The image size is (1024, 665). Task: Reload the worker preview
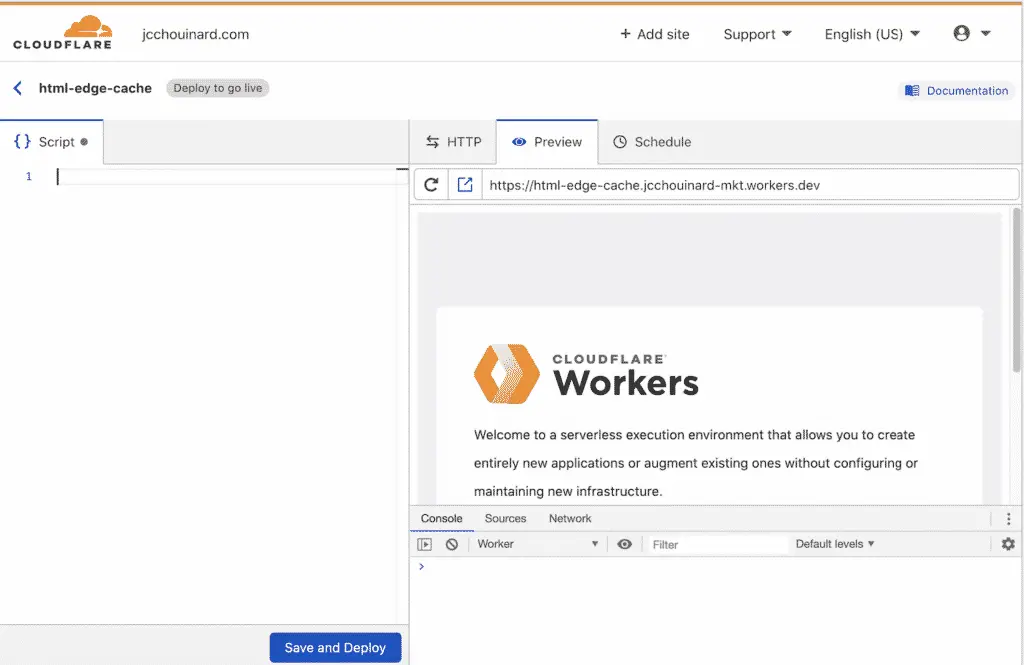[431, 185]
